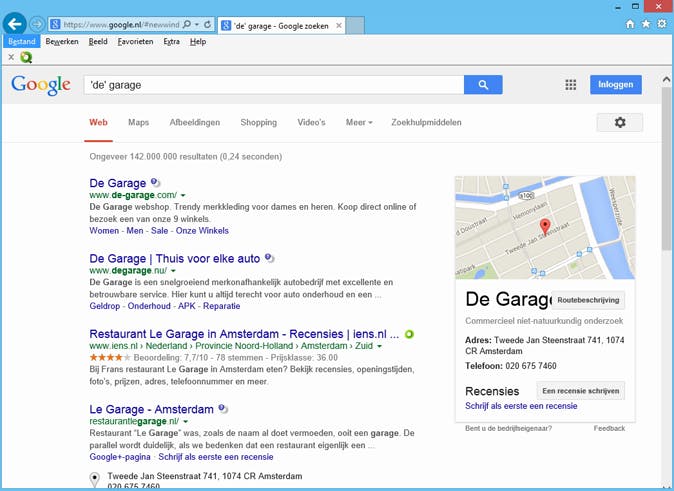This screenshot has width=674, height=491.
Task: Click green circle icon after iens.nl title
Action: pos(409,334)
